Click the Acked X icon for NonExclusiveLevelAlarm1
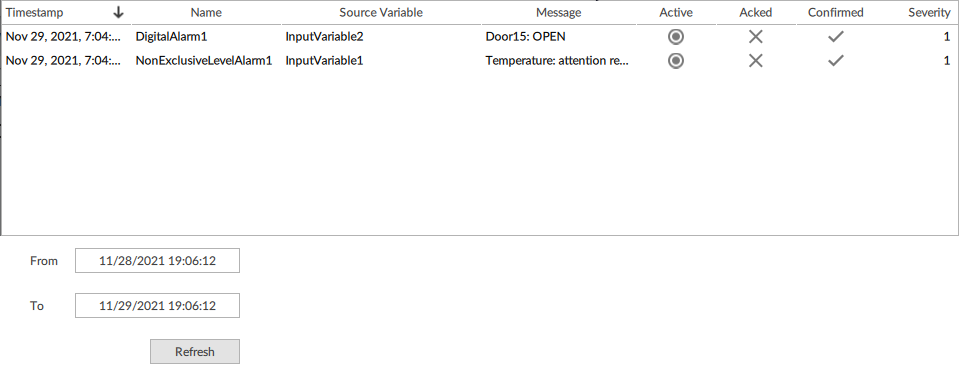The image size is (960, 373). coord(756,61)
